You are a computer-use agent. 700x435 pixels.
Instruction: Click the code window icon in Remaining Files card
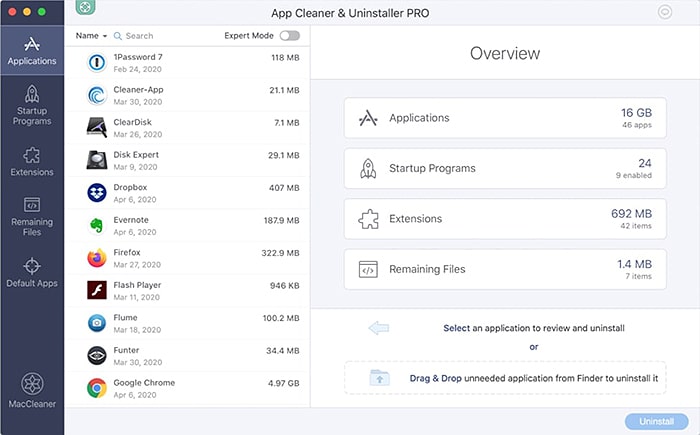tap(368, 270)
